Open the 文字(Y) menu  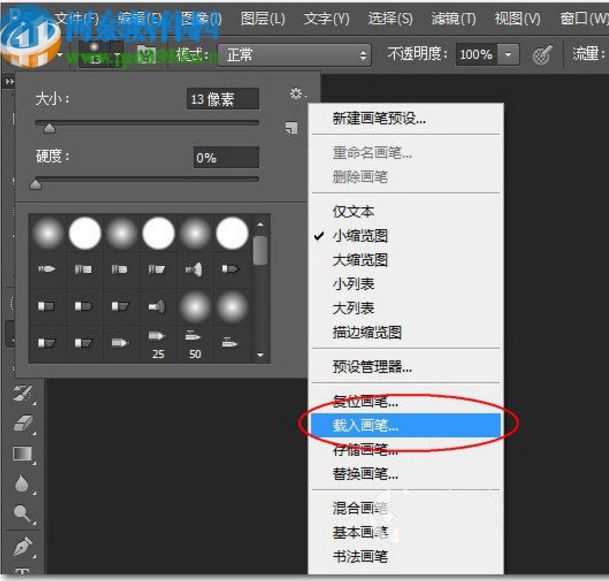click(x=326, y=18)
